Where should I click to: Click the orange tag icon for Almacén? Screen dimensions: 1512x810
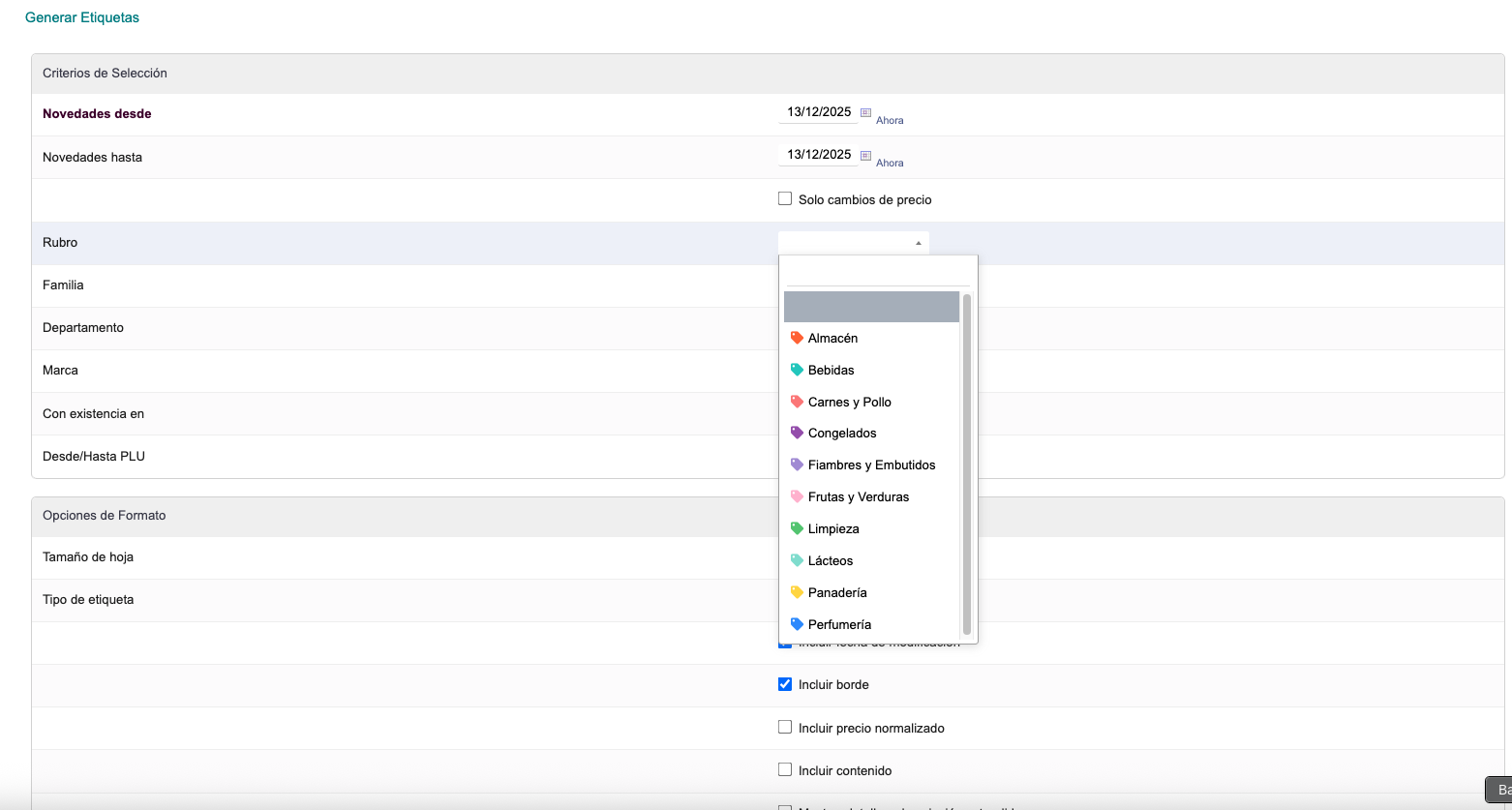[x=797, y=338]
